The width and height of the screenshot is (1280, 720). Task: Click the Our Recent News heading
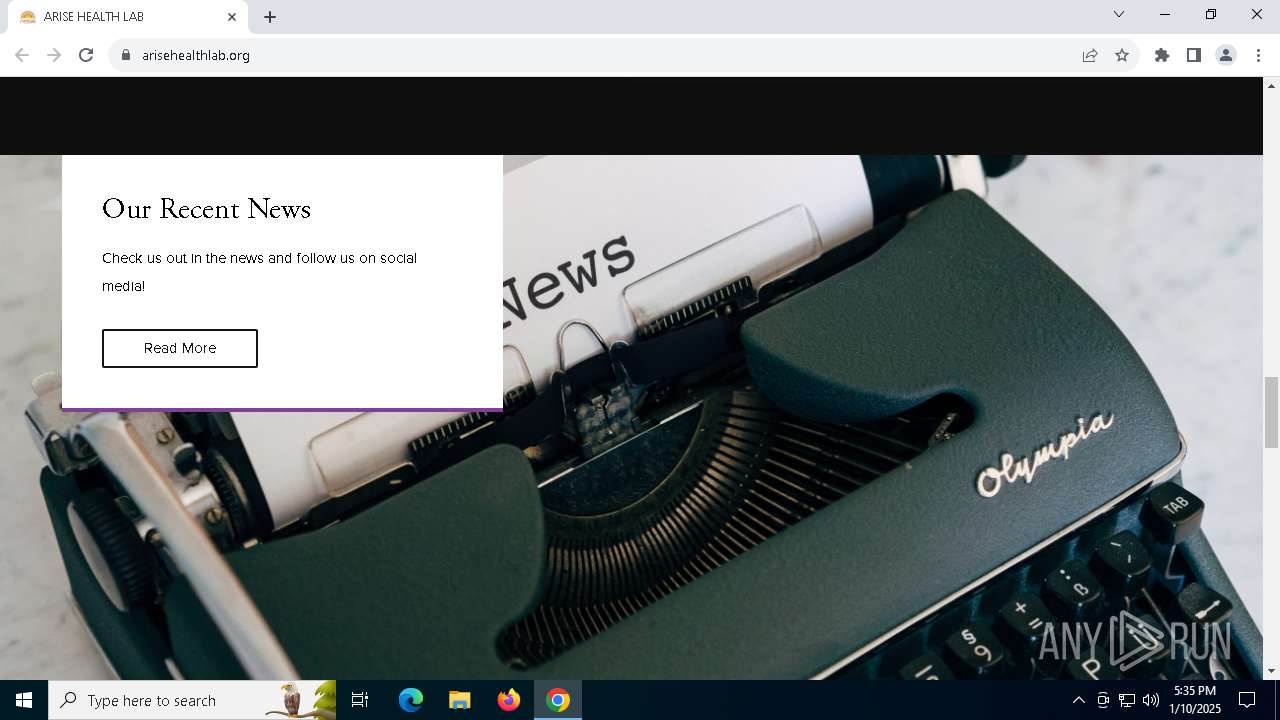pos(206,209)
